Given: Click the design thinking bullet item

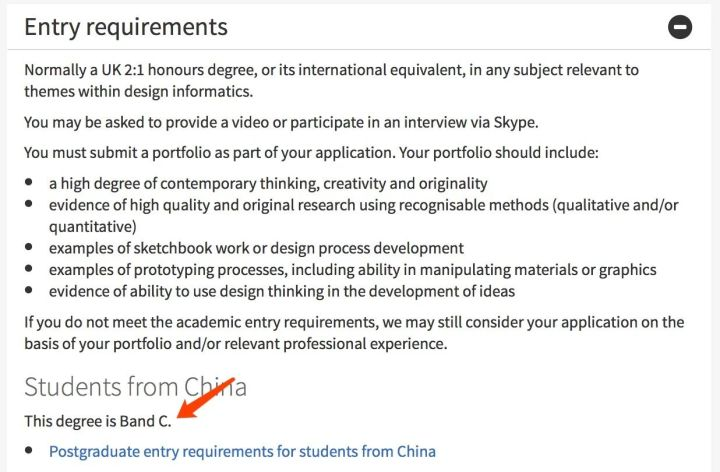Looking at the screenshot, I should tap(282, 292).
